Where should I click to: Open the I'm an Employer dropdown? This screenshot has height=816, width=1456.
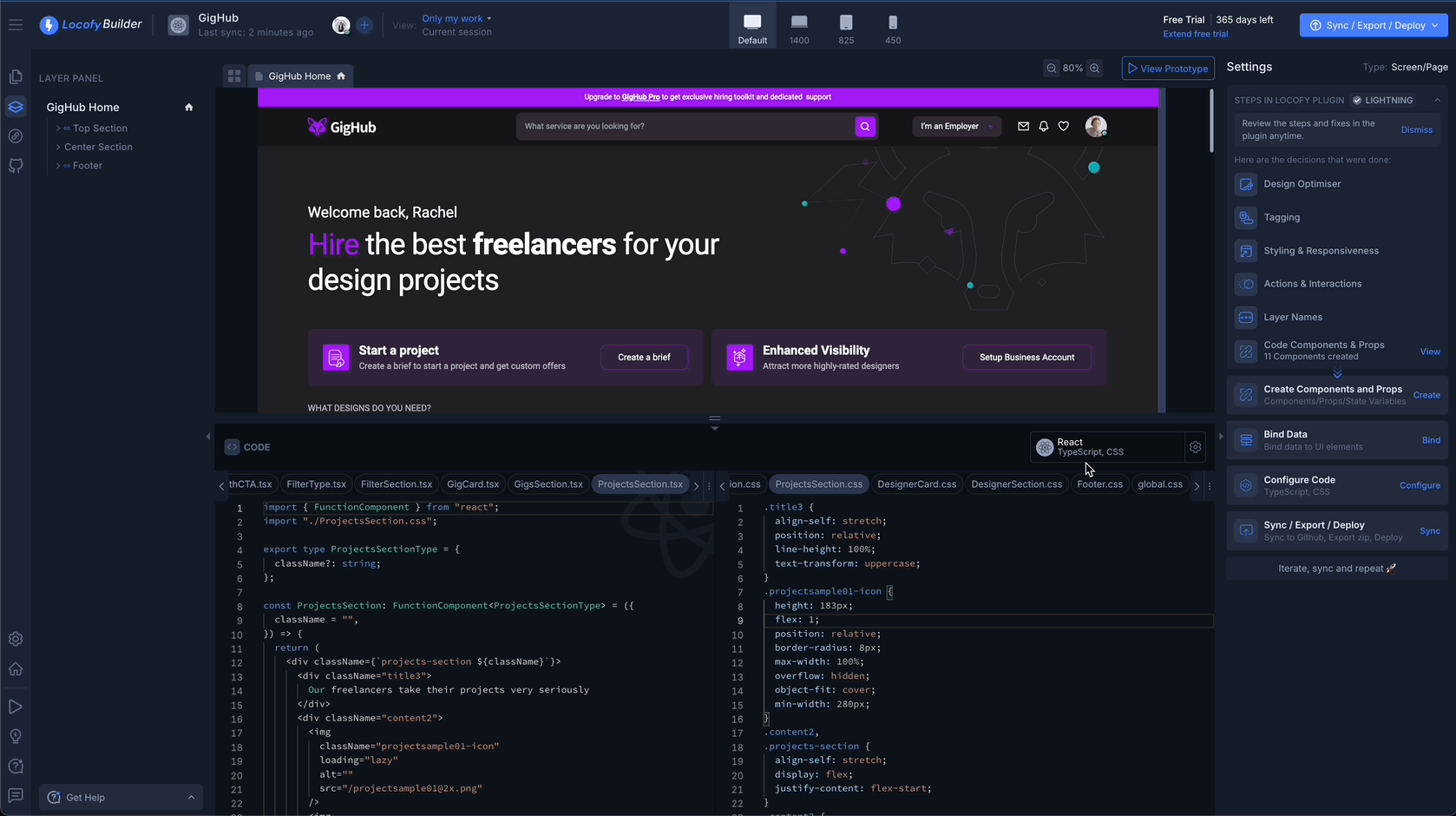956,127
